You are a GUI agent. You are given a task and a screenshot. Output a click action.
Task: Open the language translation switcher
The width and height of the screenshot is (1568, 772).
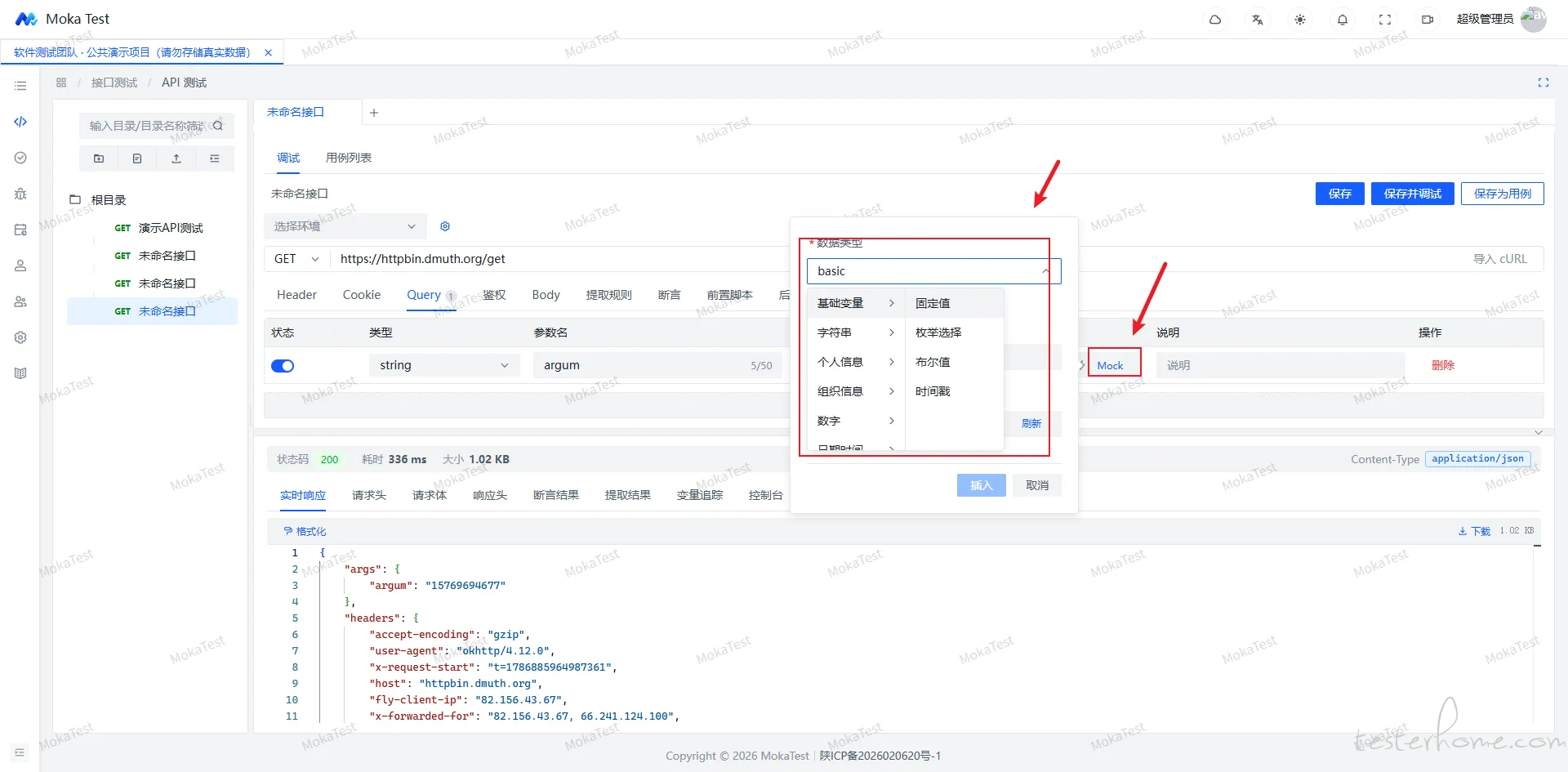tap(1258, 20)
